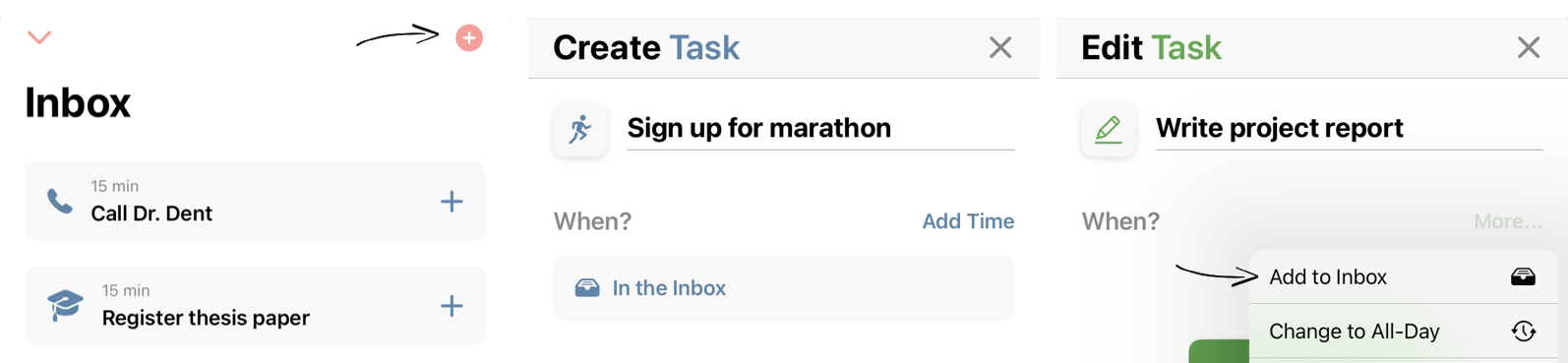Open the Register thesis paper task
Viewport: 1568px width, 363px height.
click(x=255, y=306)
